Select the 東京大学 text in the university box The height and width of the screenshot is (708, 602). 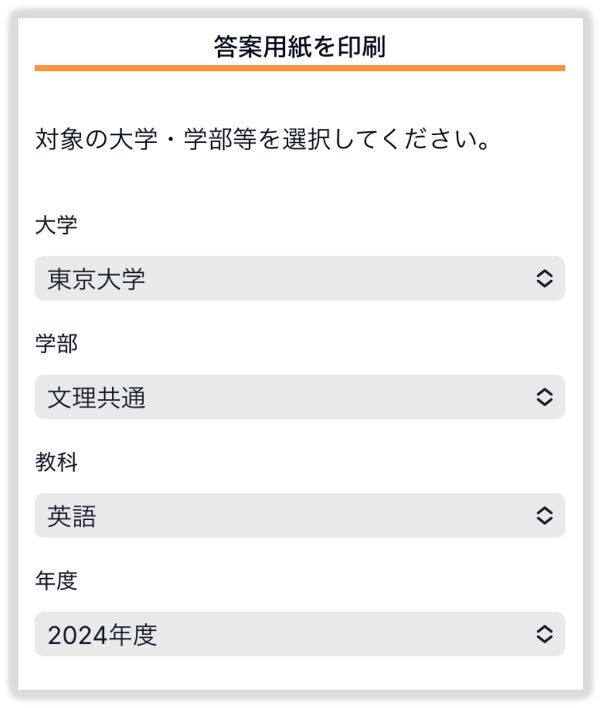pos(96,279)
